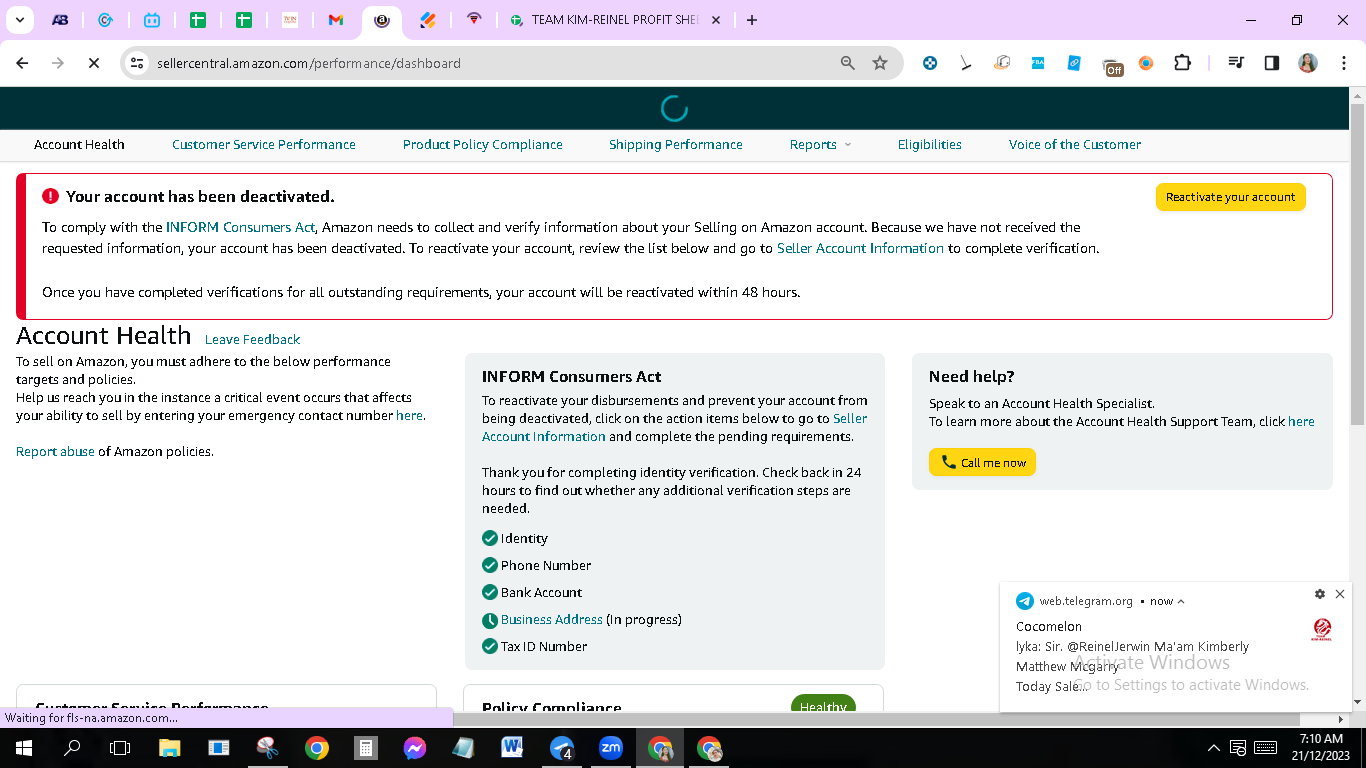Open a new browser tab
1366x768 pixels.
[752, 20]
